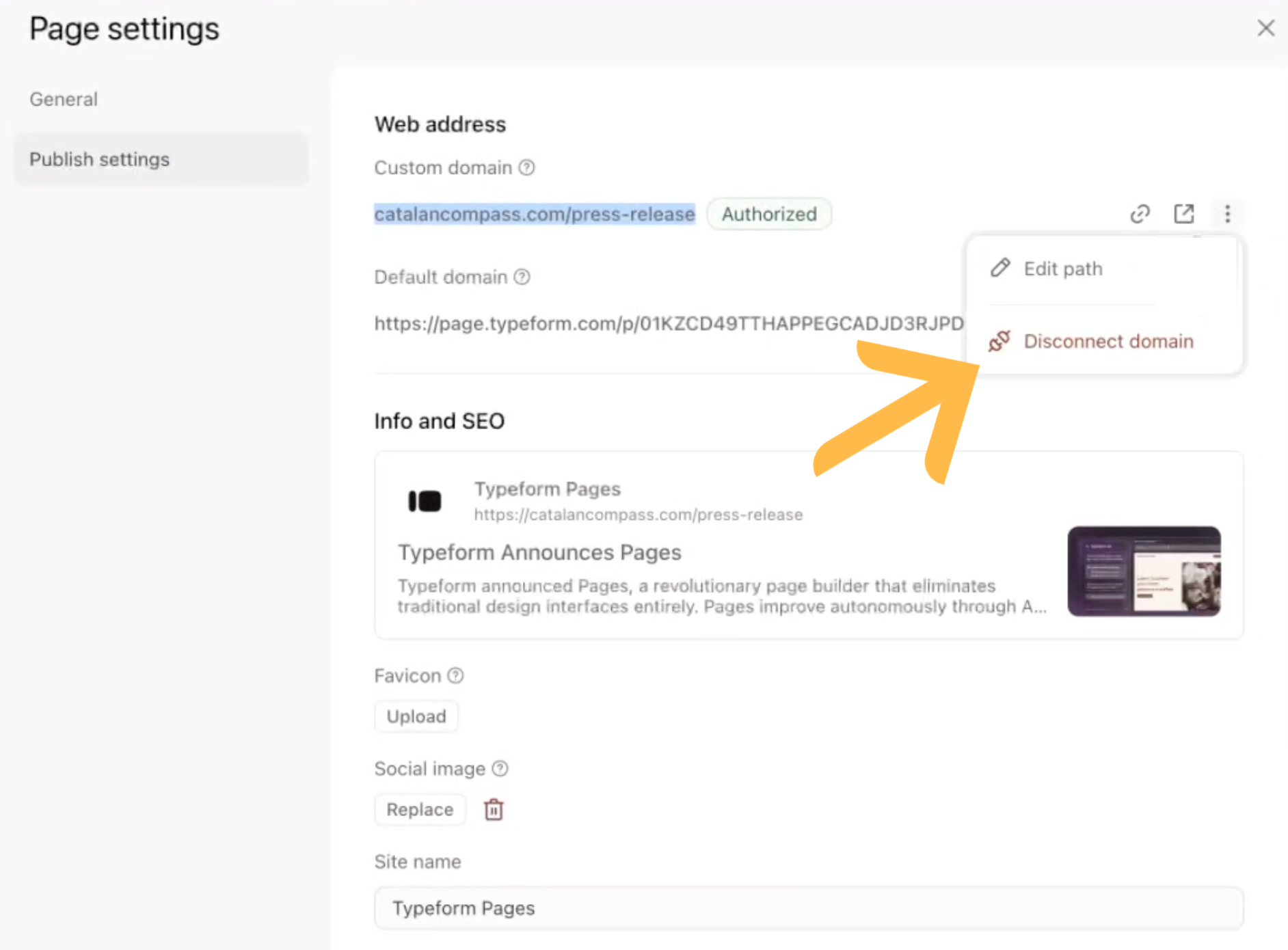Viewport: 1288px width, 950px height.
Task: Click the 'Typeform Pages' preview site name
Action: (548, 489)
